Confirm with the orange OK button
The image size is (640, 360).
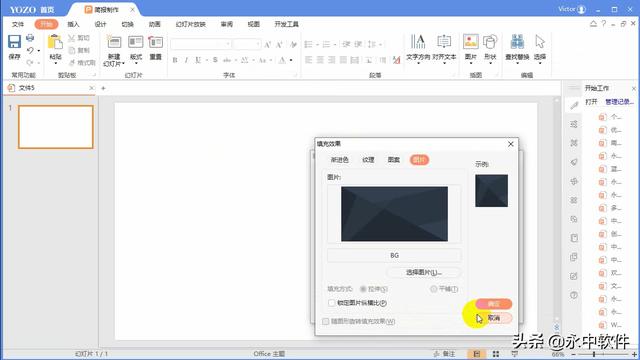pyautogui.click(x=493, y=304)
